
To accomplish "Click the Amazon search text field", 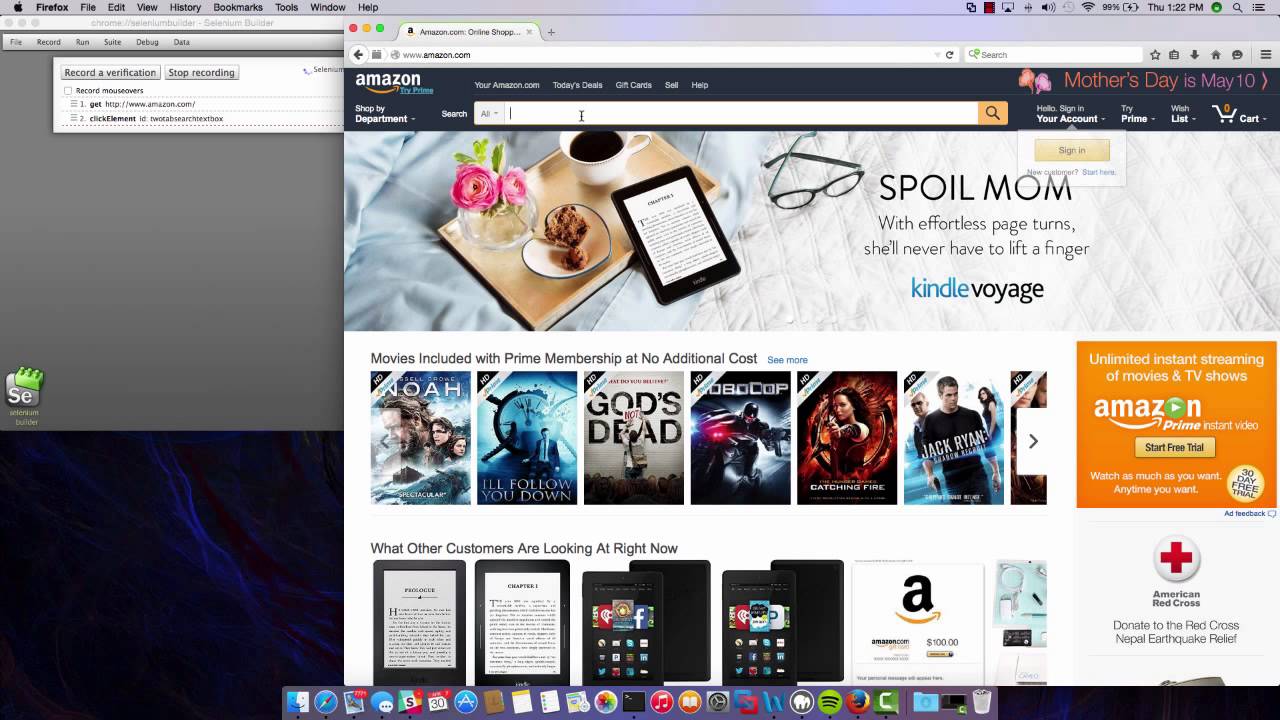I will 741,114.
